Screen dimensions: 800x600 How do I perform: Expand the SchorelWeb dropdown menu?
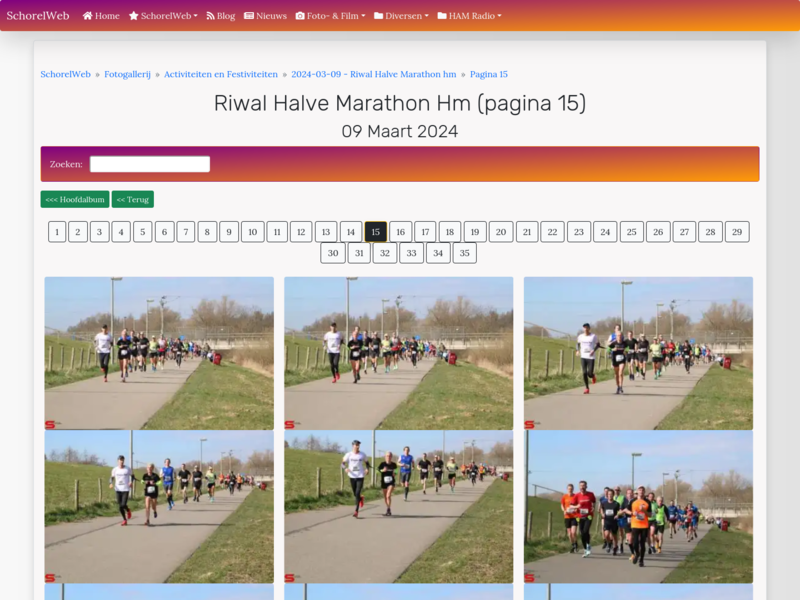click(163, 16)
